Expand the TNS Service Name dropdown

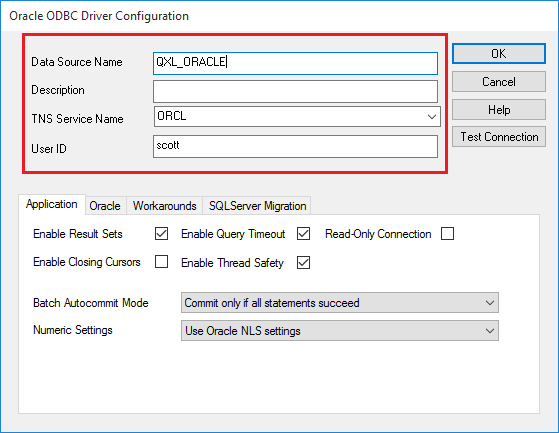click(297, 117)
